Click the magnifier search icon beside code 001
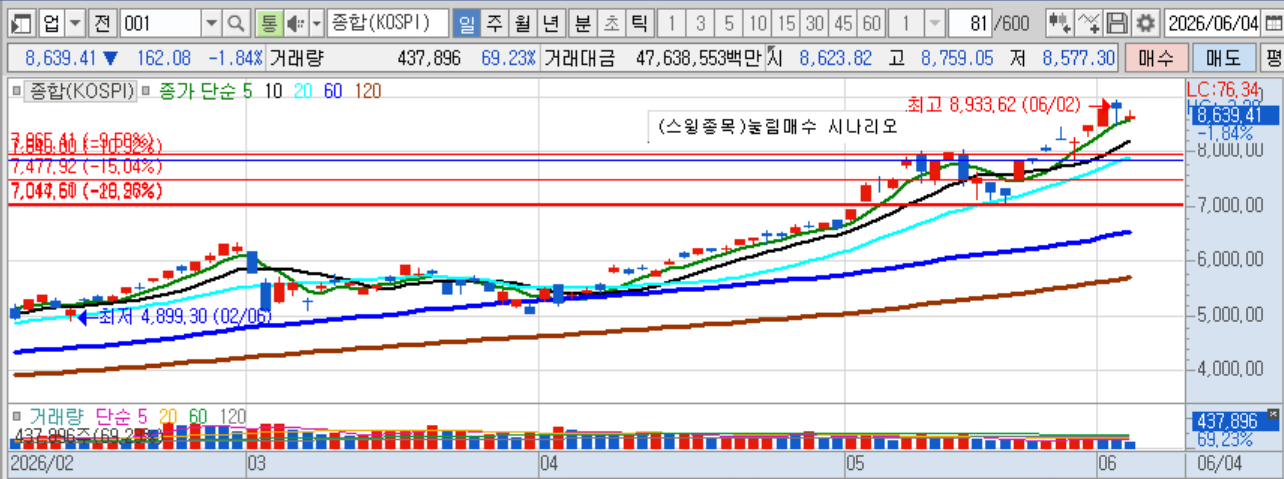The width and height of the screenshot is (1284, 479). pyautogui.click(x=235, y=22)
